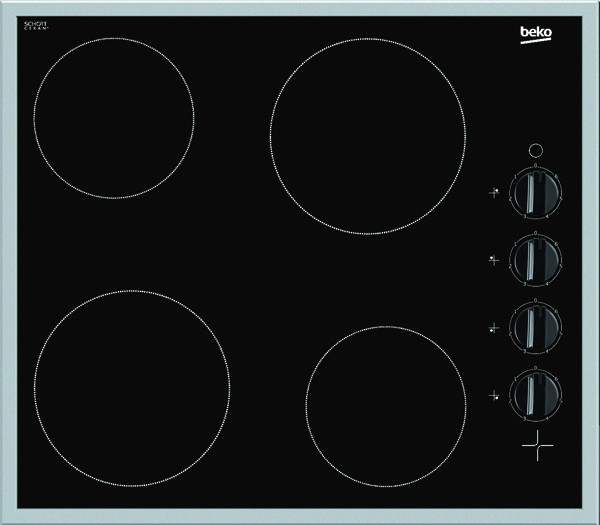Click the 0 marking above the second knob
Viewport: 600px width, 525px height.
tap(535, 233)
